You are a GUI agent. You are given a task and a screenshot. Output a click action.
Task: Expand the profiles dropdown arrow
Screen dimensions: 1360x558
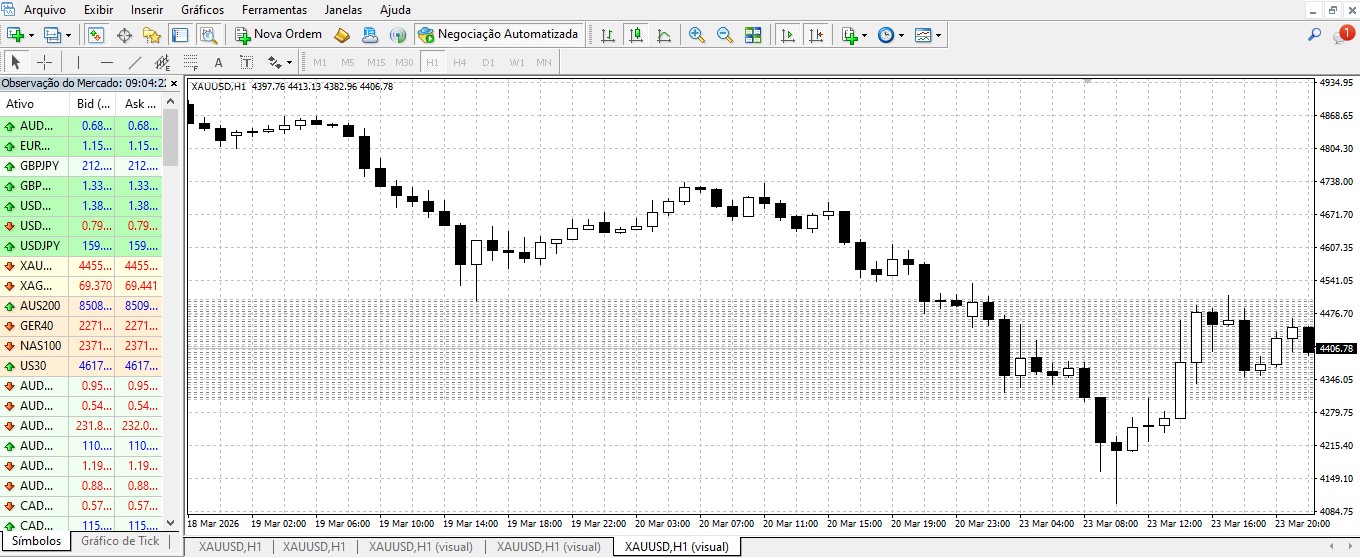click(68, 36)
